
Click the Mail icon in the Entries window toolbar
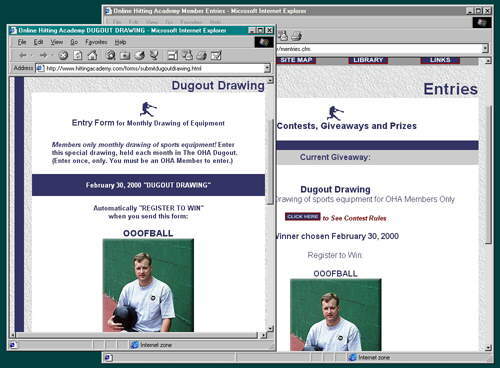[x=283, y=36]
